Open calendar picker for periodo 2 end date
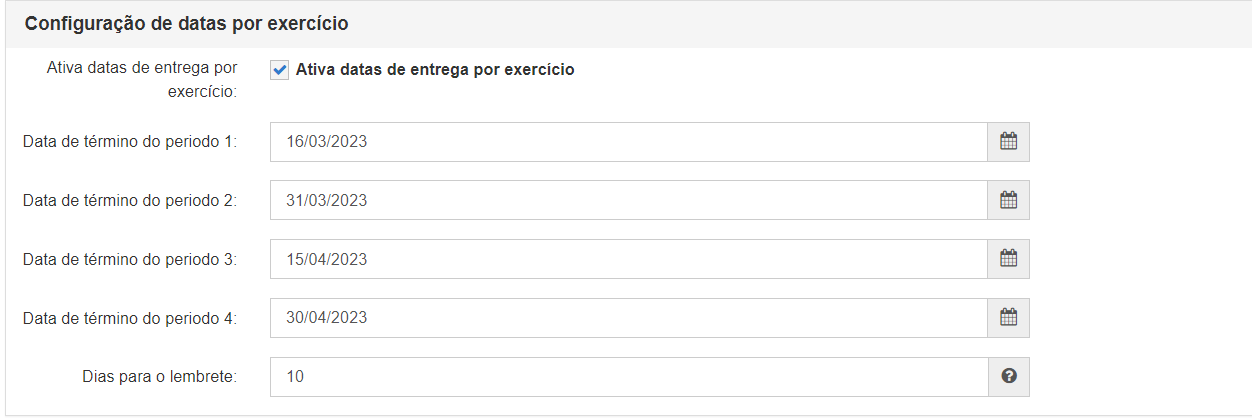 [1009, 200]
